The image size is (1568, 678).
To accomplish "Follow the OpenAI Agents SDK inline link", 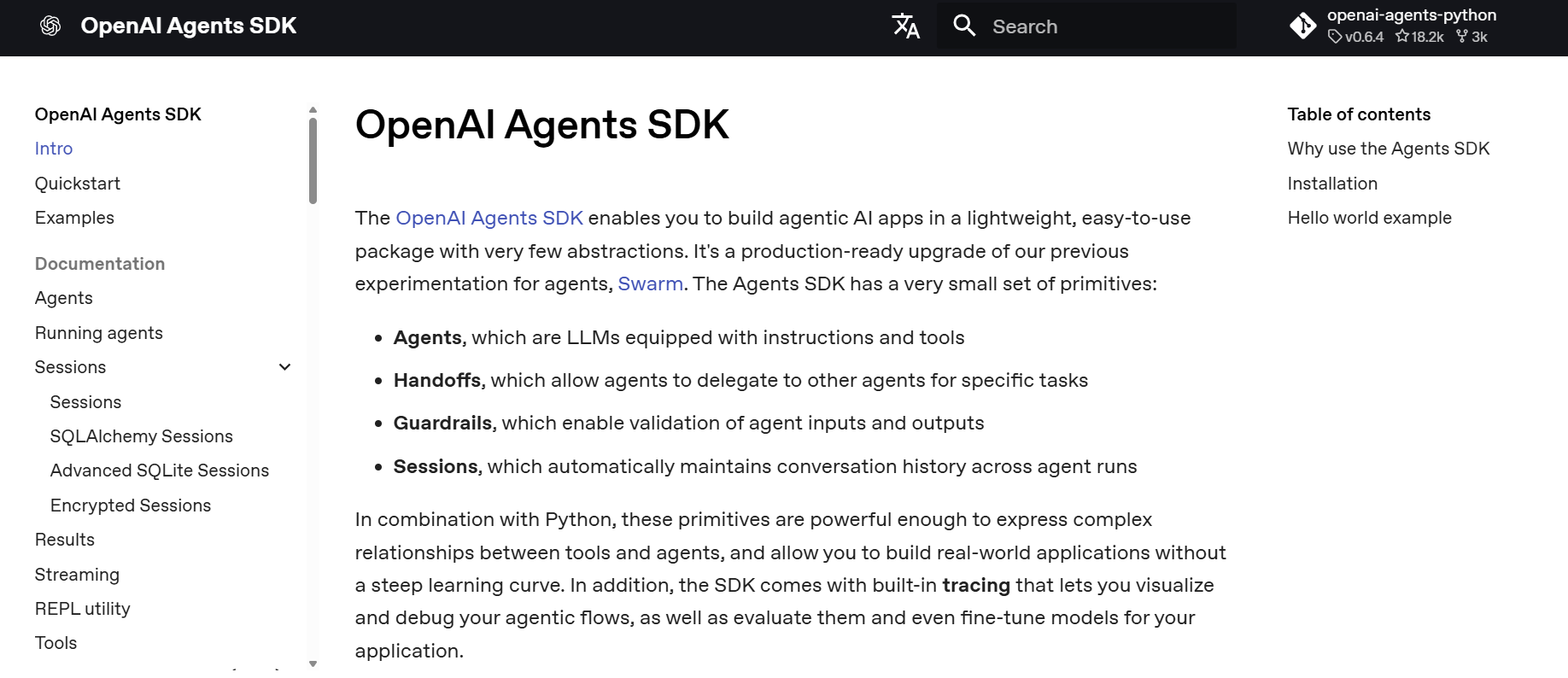I will click(x=489, y=218).
